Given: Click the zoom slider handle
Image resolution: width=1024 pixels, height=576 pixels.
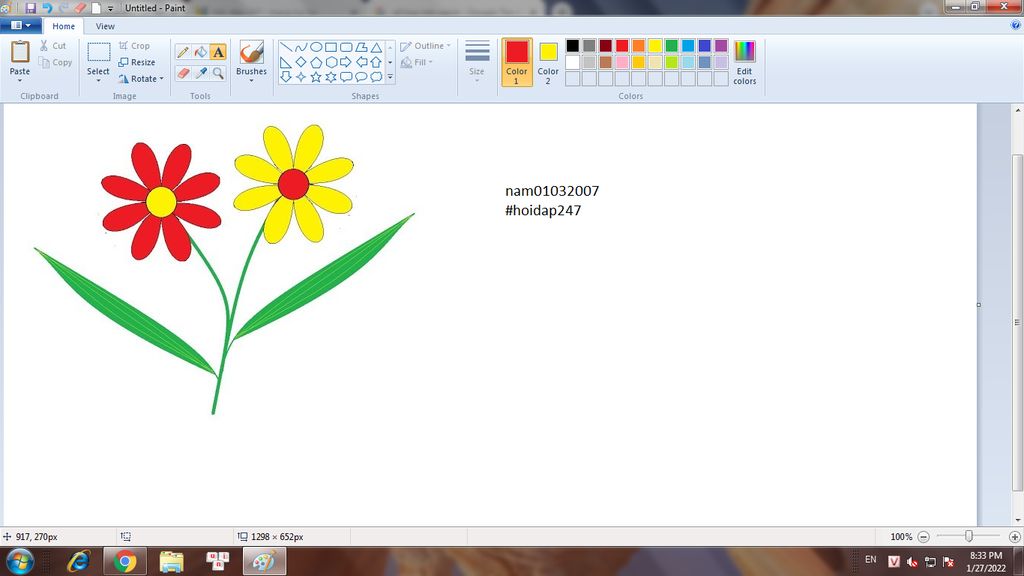Looking at the screenshot, I should tap(968, 536).
